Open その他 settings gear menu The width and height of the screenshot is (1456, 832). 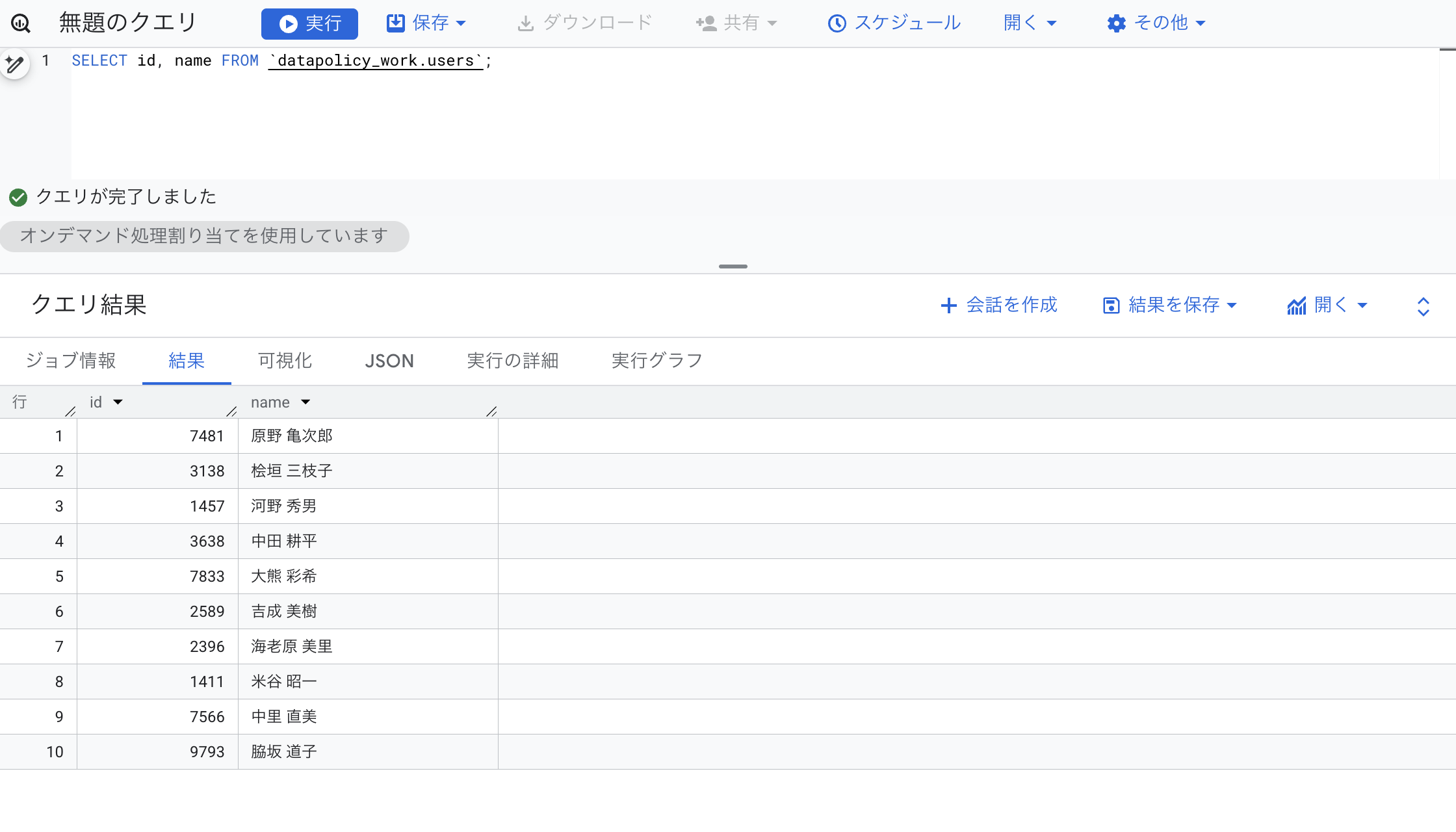[1116, 23]
